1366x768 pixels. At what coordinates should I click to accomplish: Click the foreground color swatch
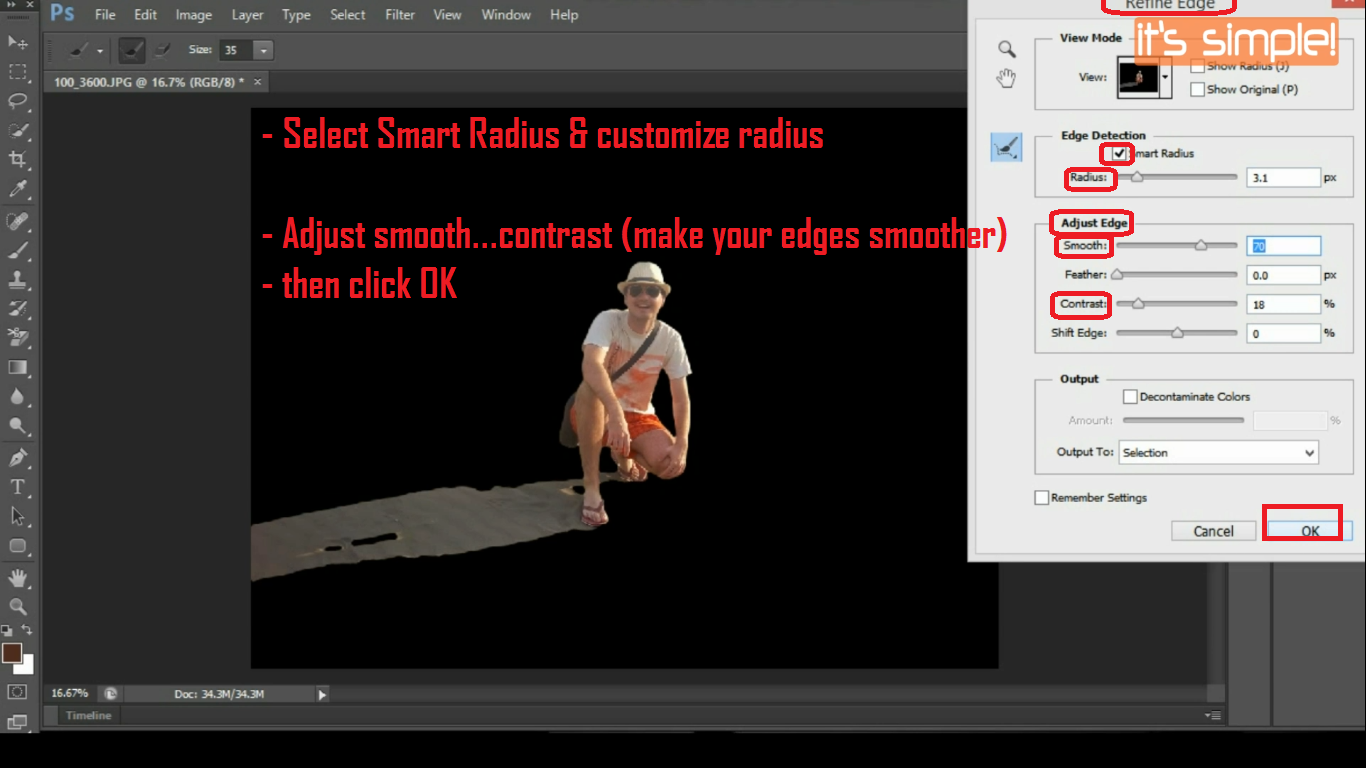(x=12, y=653)
